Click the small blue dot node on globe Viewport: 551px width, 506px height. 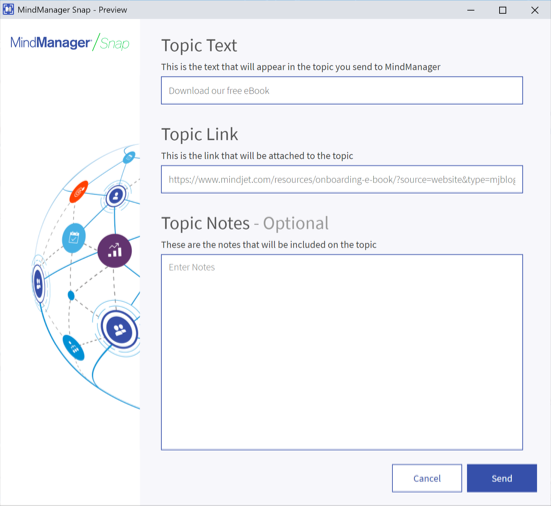click(x=71, y=295)
